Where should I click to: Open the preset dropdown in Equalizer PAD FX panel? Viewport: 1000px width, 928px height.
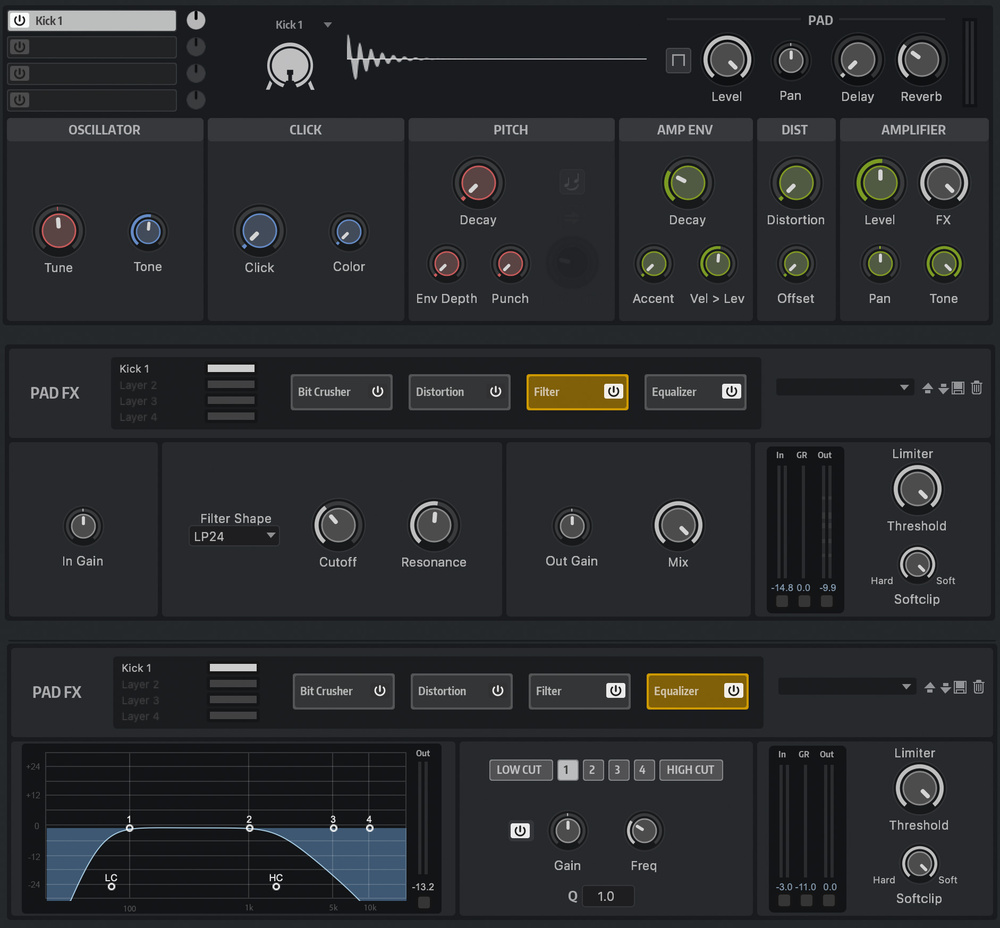(x=846, y=686)
